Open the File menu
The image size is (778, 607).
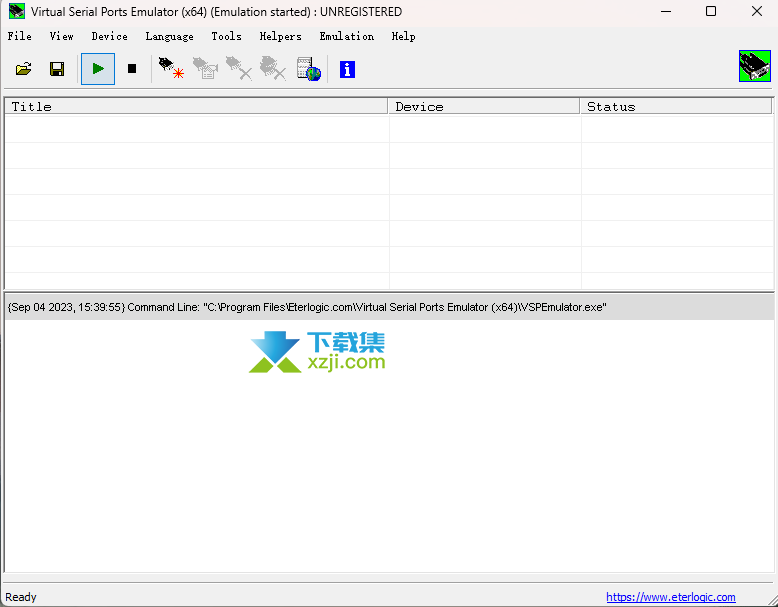pos(19,36)
